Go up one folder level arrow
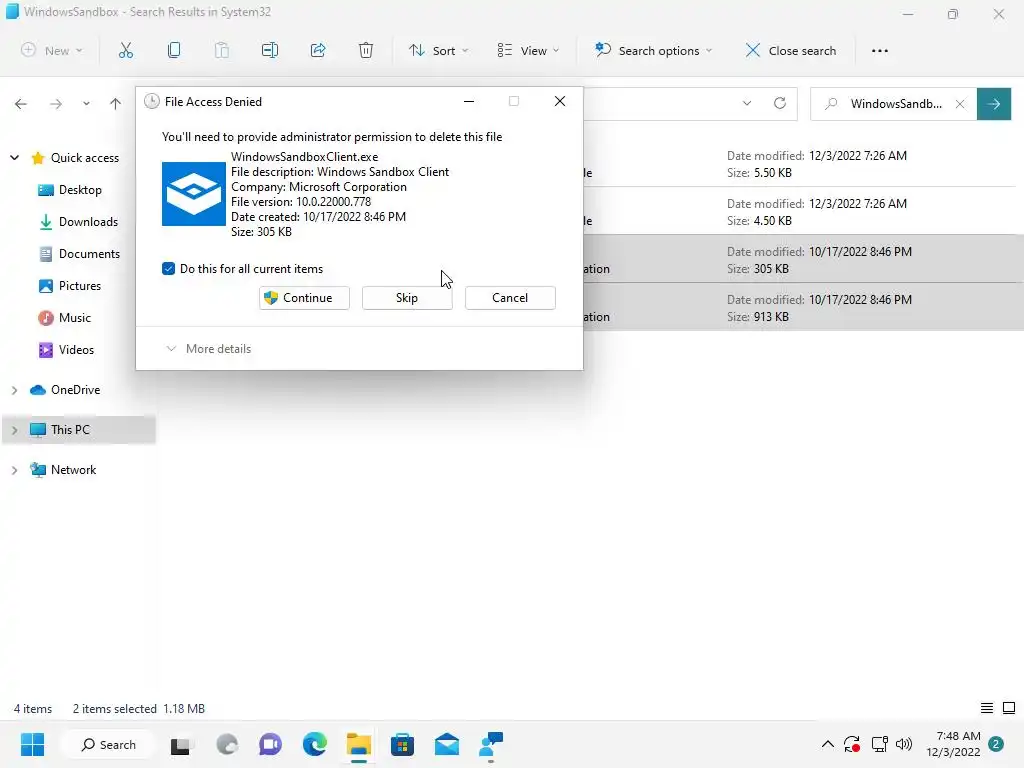The width and height of the screenshot is (1024, 768). tap(116, 104)
